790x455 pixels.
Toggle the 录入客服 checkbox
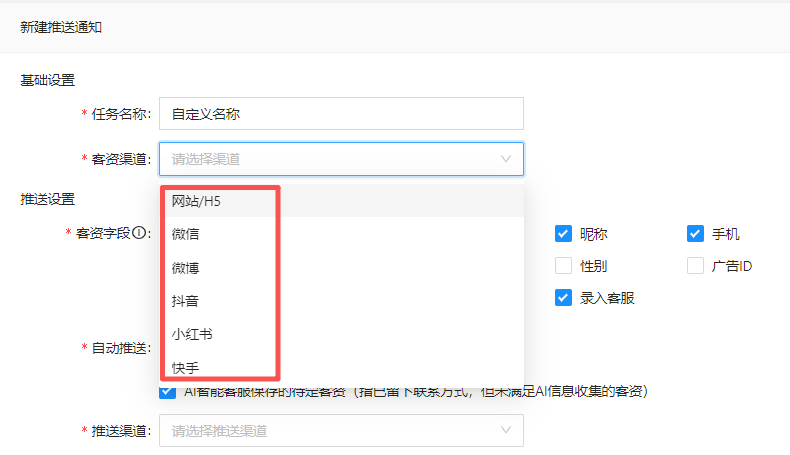coord(563,298)
